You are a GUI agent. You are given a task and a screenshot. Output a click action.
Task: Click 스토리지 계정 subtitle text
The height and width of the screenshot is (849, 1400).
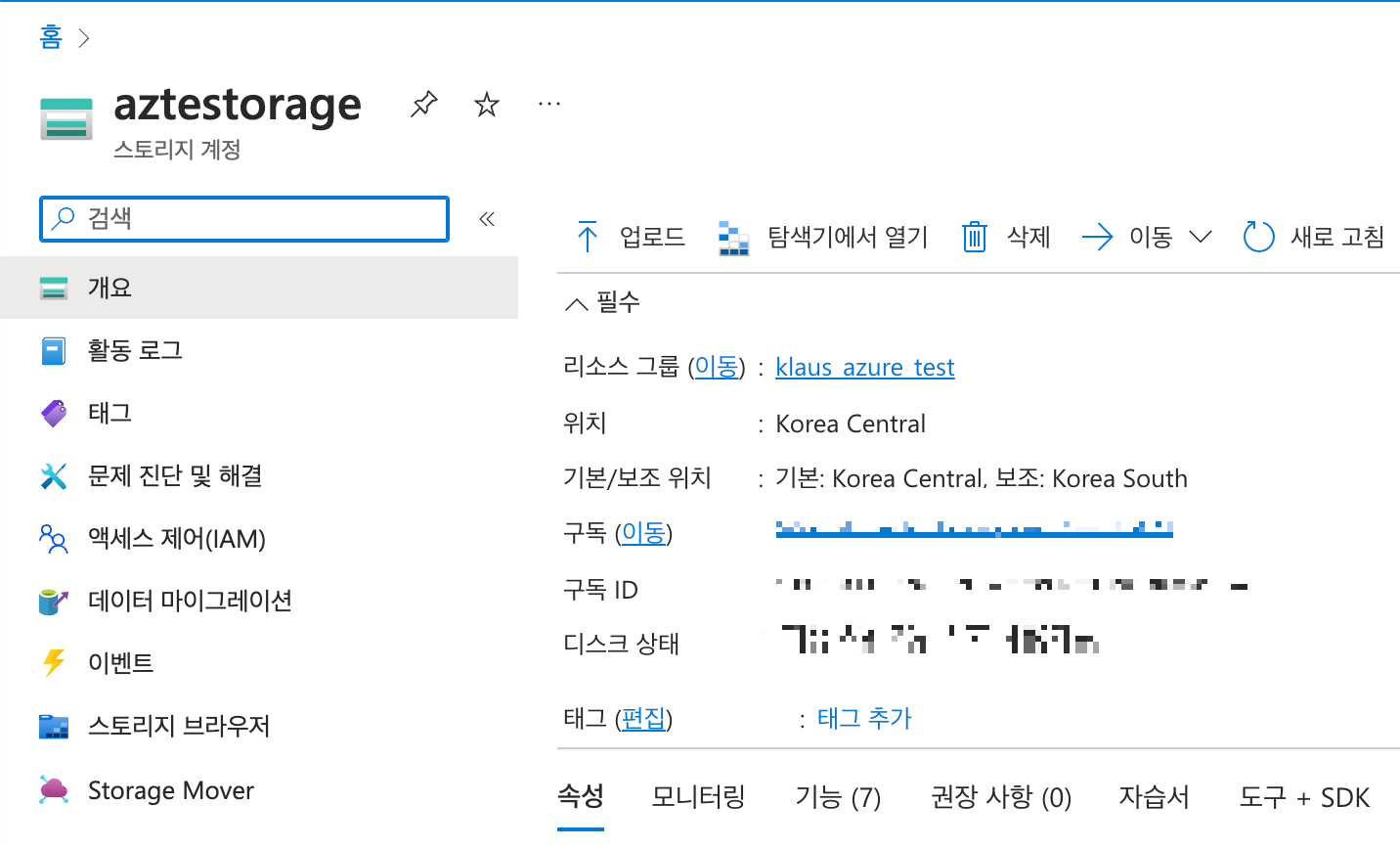click(177, 150)
